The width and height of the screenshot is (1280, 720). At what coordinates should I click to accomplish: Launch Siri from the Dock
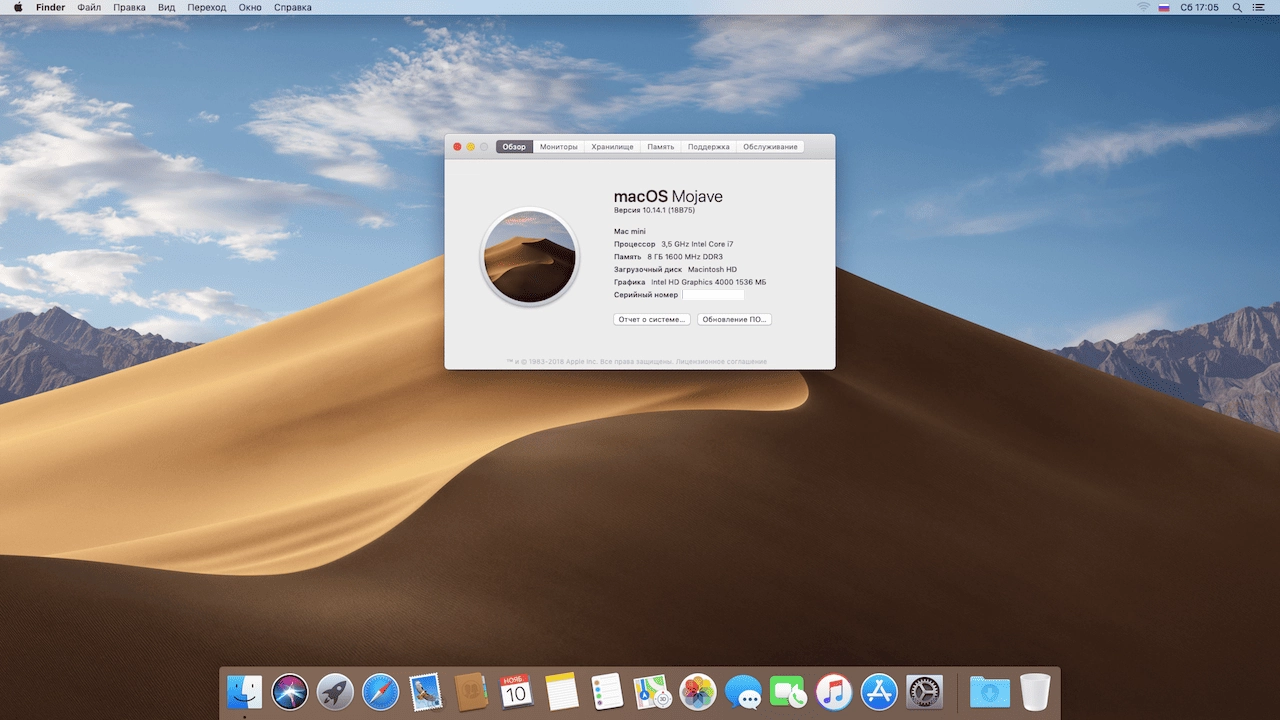tap(290, 691)
